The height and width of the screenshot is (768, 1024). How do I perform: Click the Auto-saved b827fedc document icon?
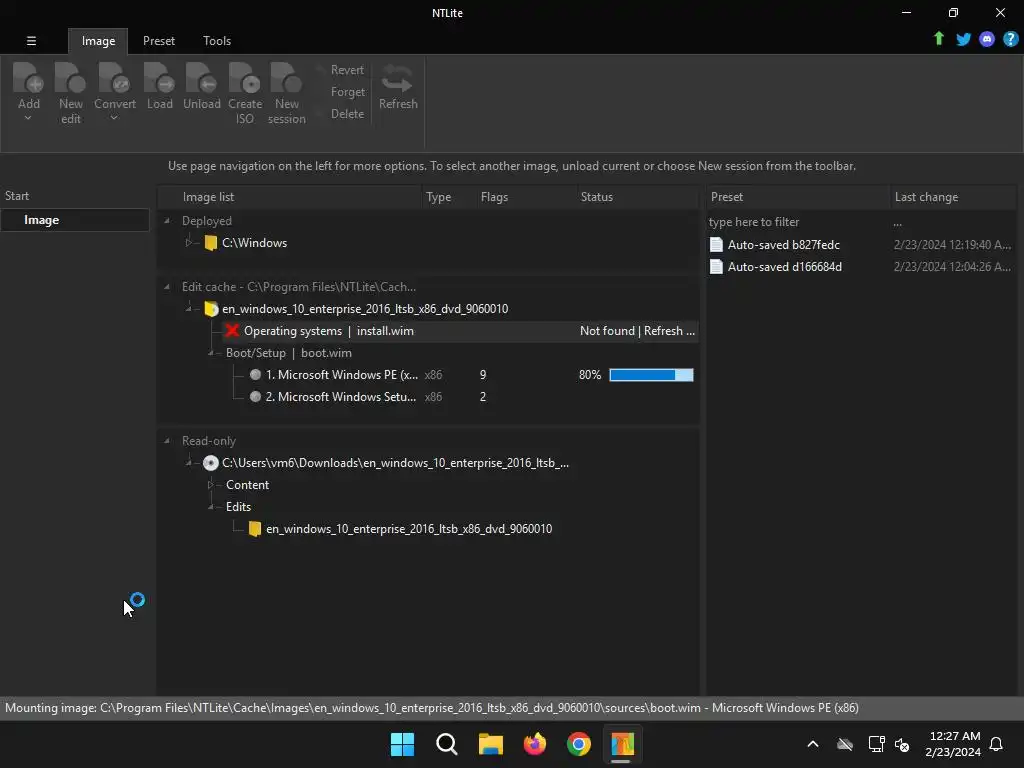[x=716, y=245]
